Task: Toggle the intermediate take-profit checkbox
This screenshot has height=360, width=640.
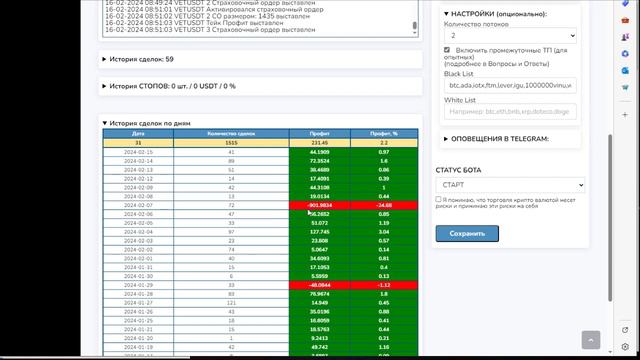Action: 447,50
